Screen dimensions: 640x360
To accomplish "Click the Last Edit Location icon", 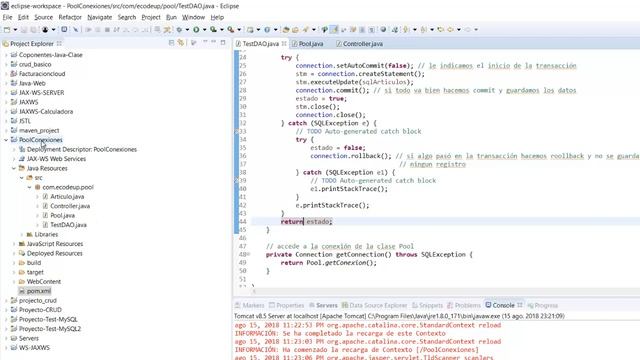I will 440,29.
